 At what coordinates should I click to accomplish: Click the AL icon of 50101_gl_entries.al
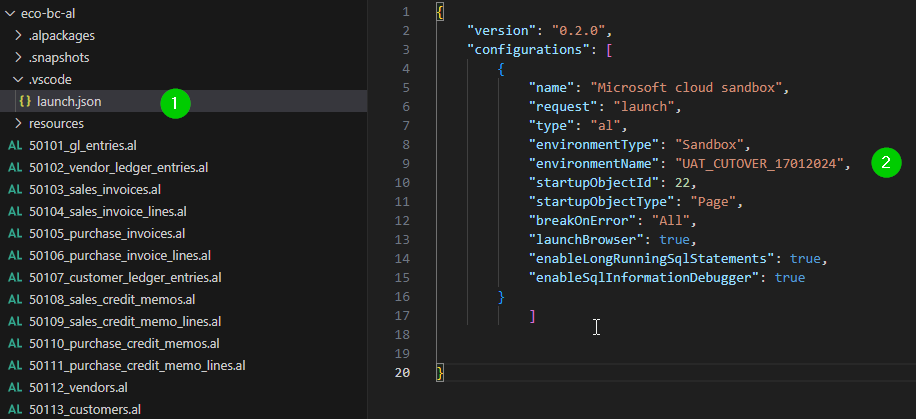[x=15, y=146]
